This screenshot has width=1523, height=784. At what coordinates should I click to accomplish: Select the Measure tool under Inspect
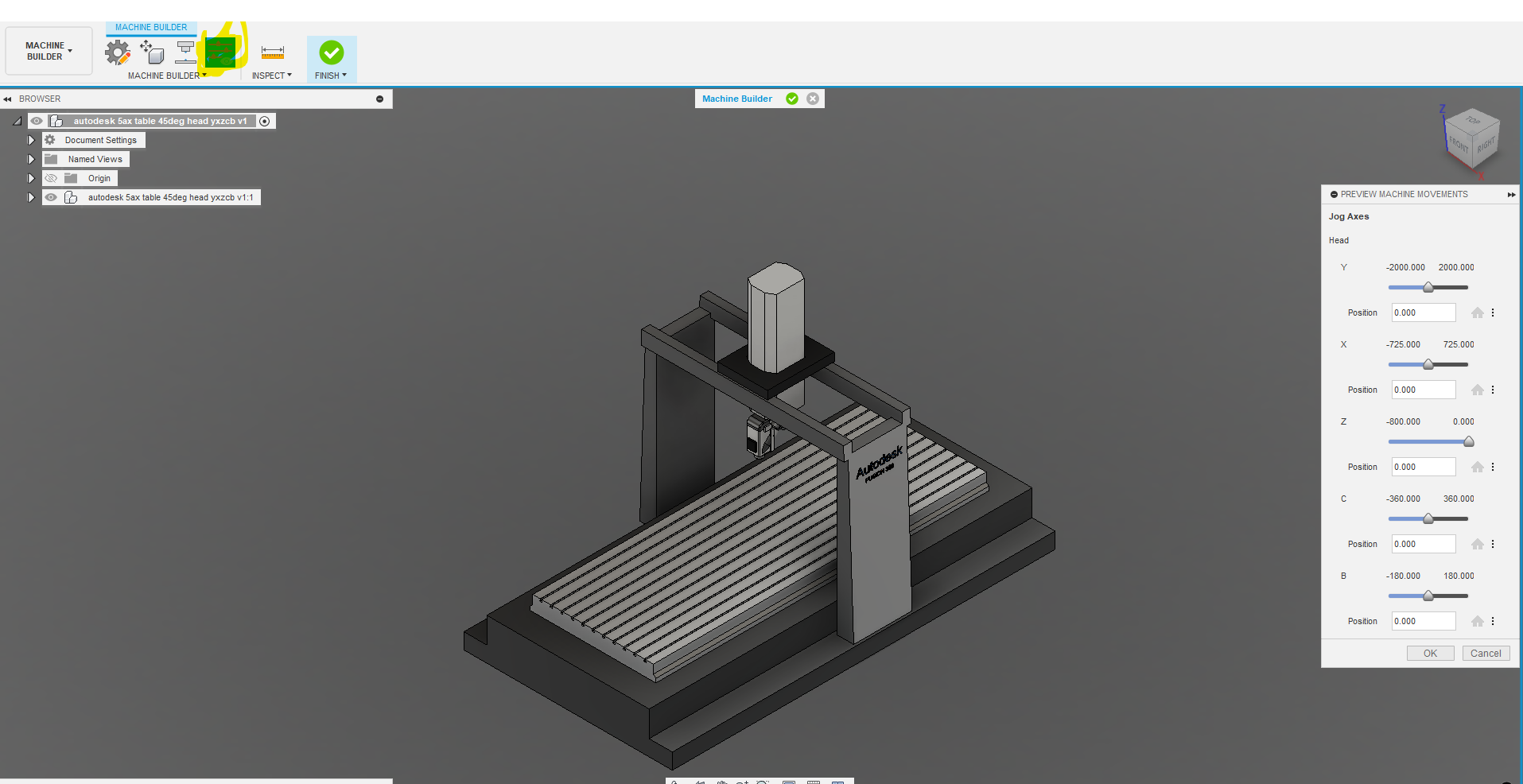point(272,52)
